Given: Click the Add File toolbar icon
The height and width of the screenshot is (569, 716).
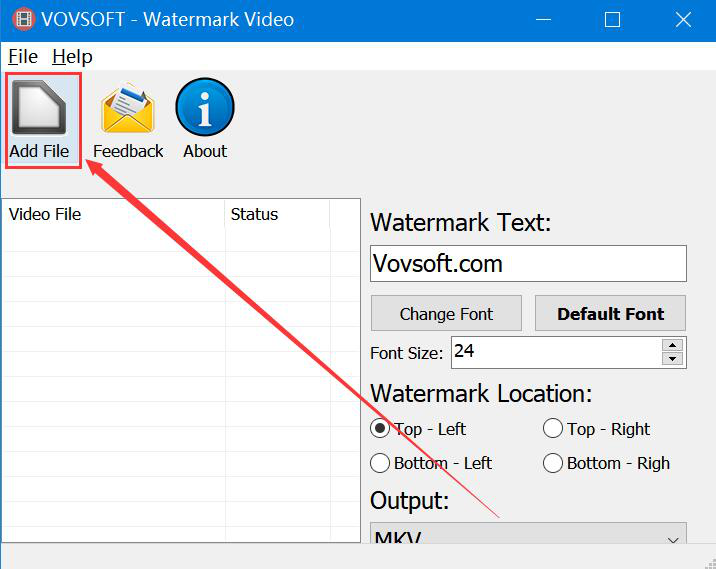Looking at the screenshot, I should (40, 109).
